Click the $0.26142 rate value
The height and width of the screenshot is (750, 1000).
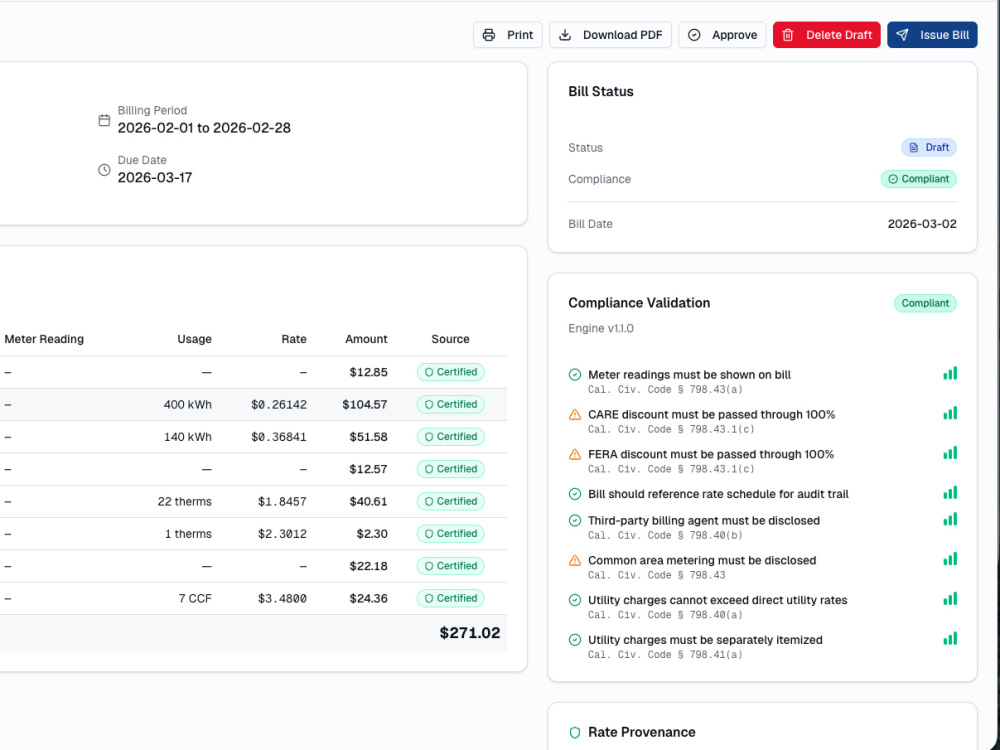click(x=279, y=404)
